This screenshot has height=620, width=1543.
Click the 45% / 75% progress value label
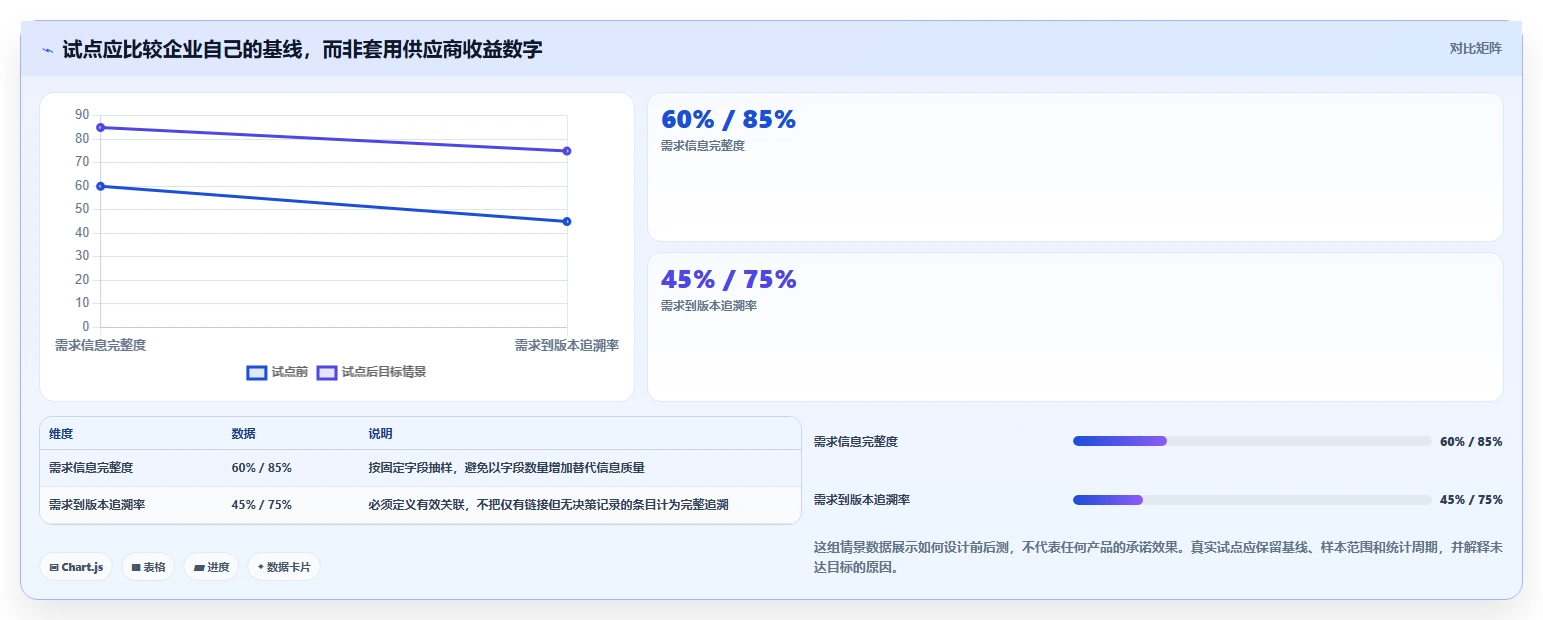point(1471,500)
